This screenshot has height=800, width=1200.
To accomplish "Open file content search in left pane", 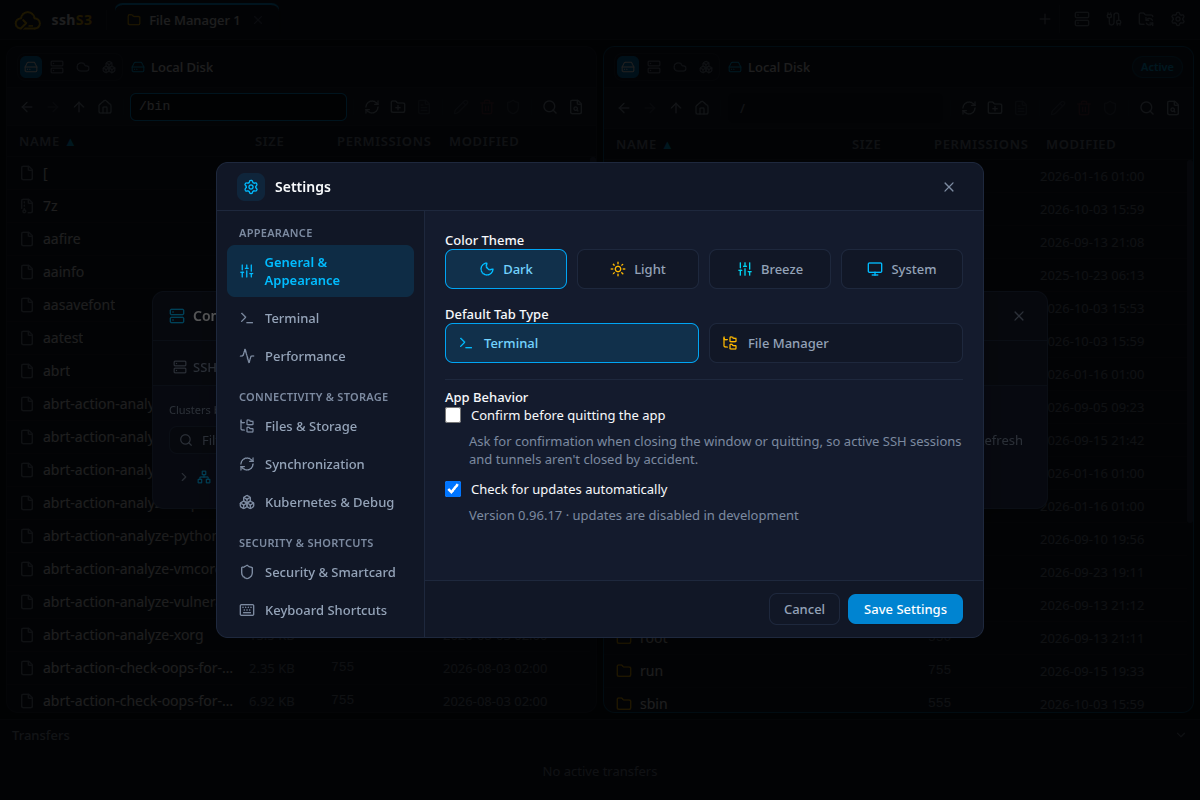I will pyautogui.click(x=576, y=107).
